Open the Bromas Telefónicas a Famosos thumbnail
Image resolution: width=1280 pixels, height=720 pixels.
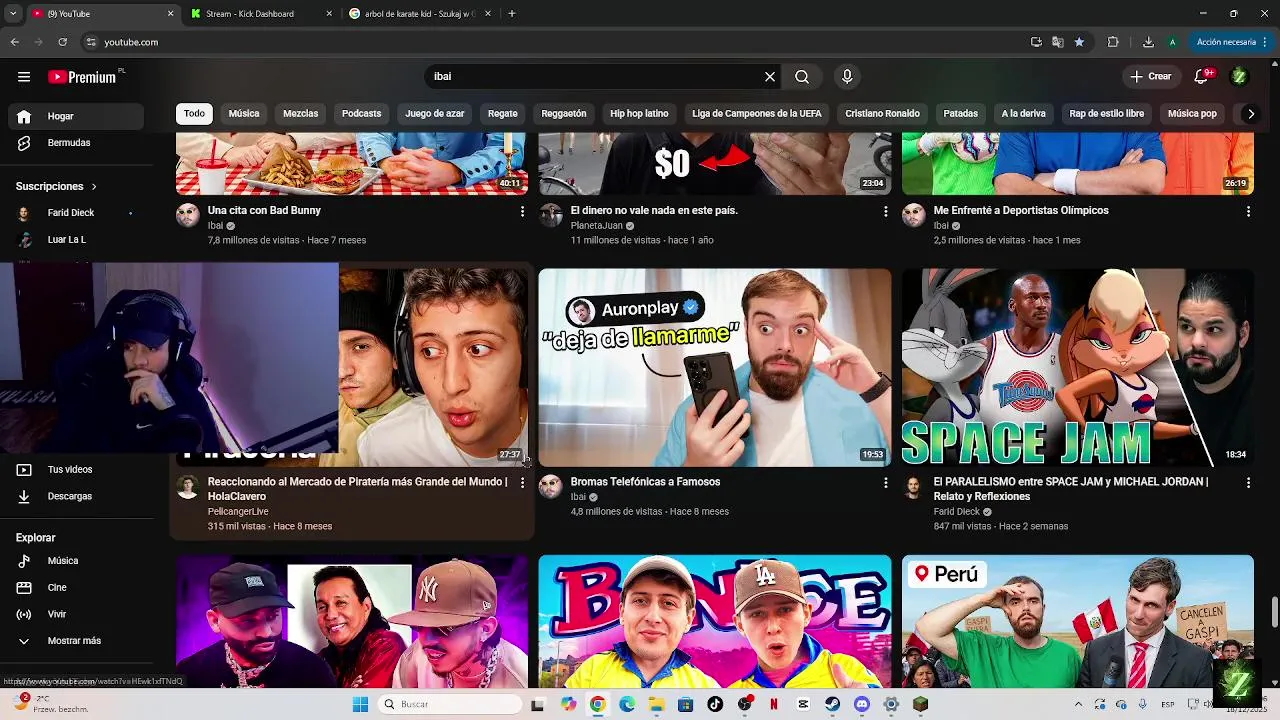point(715,367)
